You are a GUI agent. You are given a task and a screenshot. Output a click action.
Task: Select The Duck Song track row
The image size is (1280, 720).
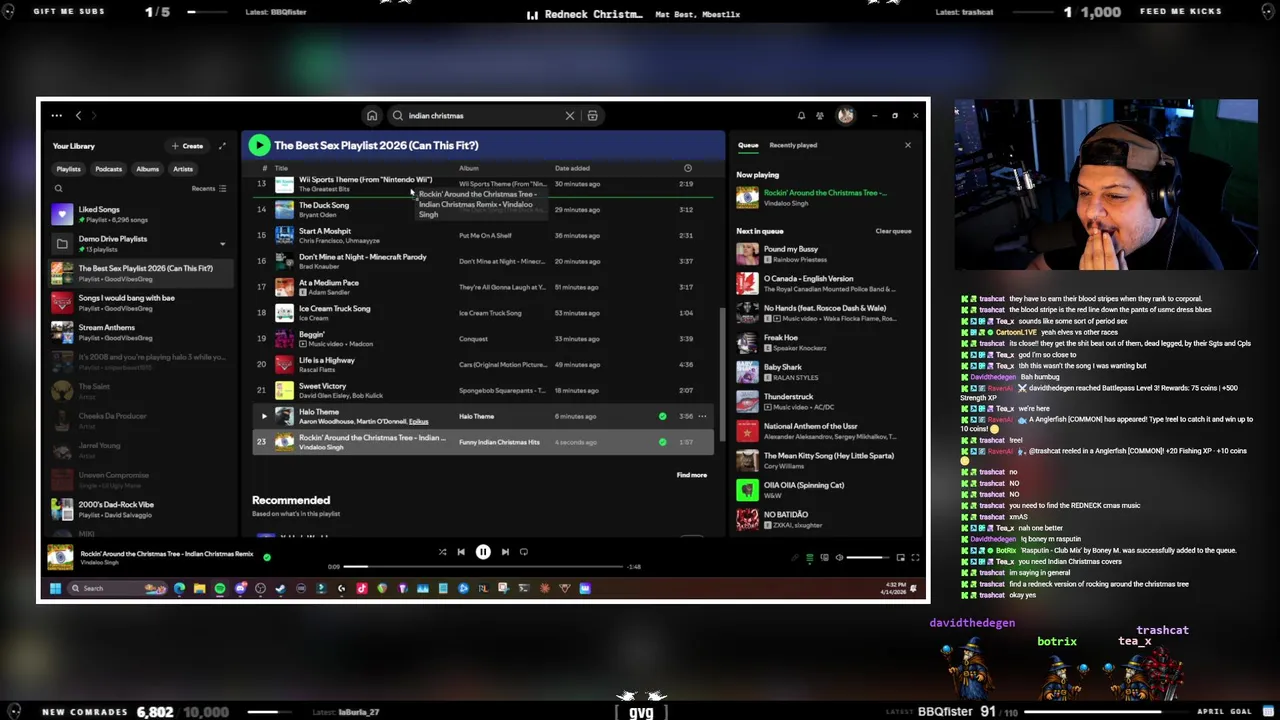(483, 210)
